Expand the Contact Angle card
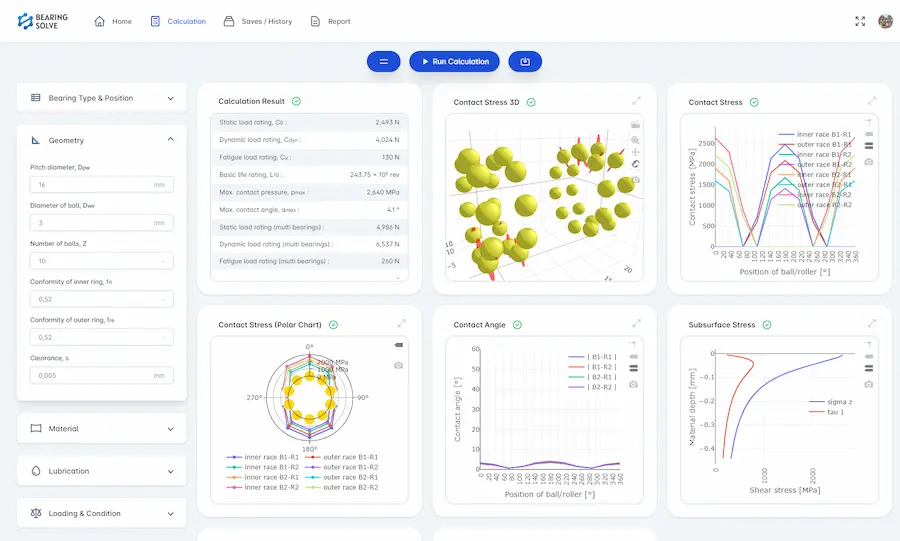The width and height of the screenshot is (900, 541). [636, 323]
